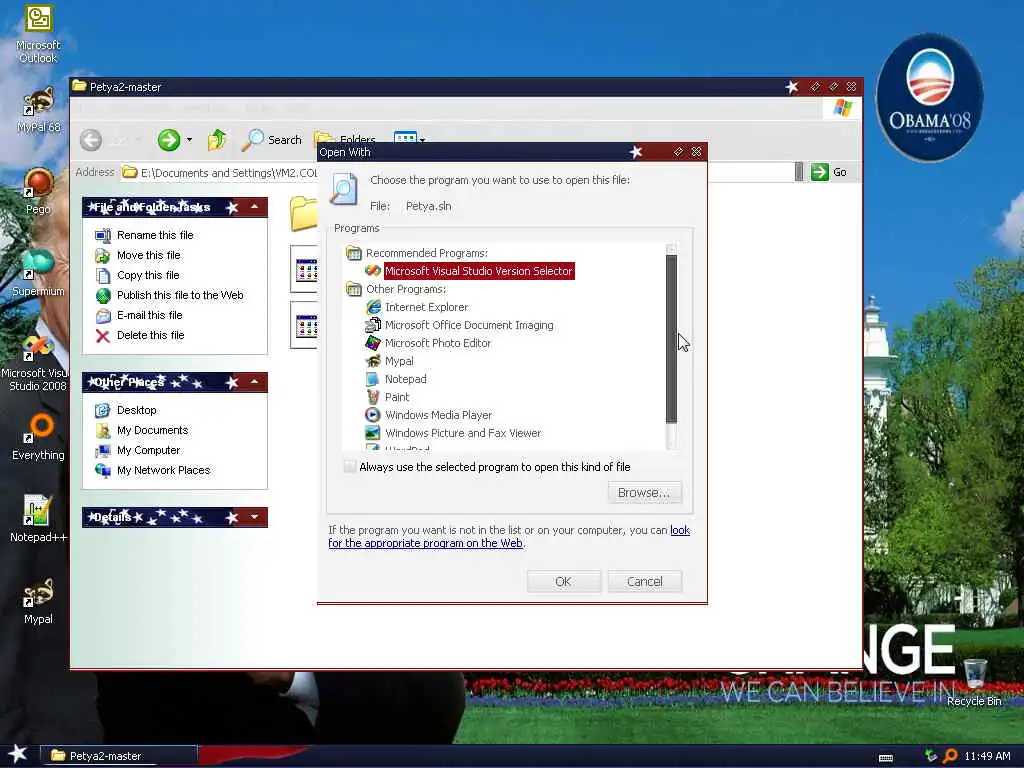Click Delete this file task
This screenshot has width=1024, height=768.
150,335
